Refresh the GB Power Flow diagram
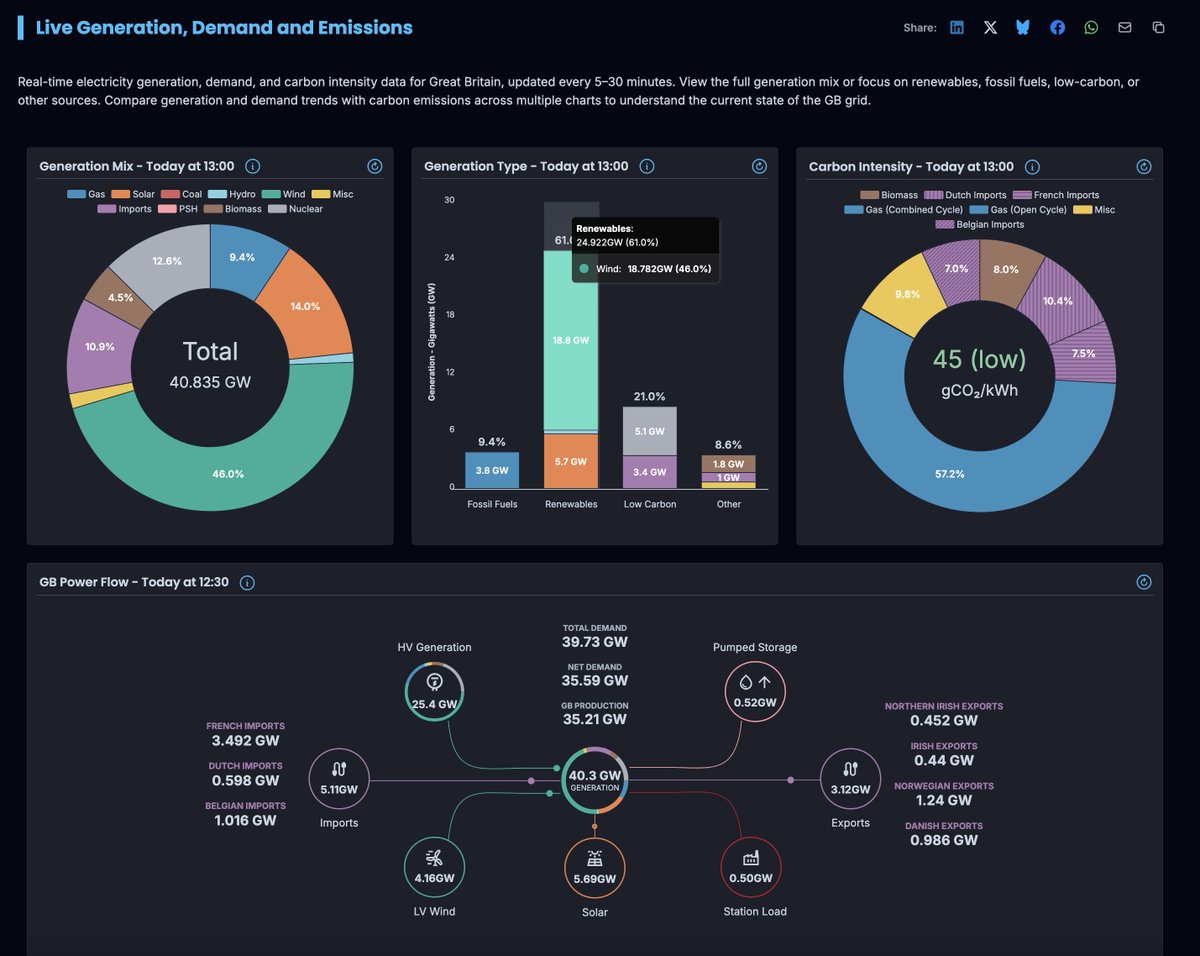Screen dimensions: 1200x956 (1143, 581)
